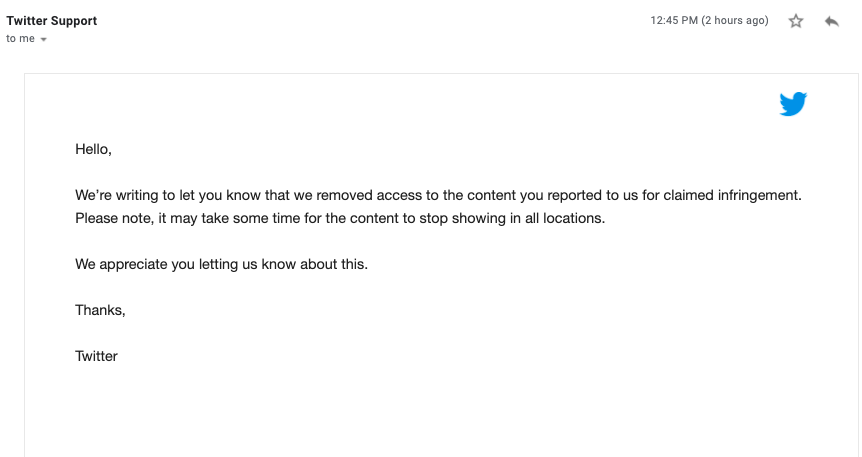
Task: Expand recipient details arrow beside "to me"
Action: coord(44,40)
